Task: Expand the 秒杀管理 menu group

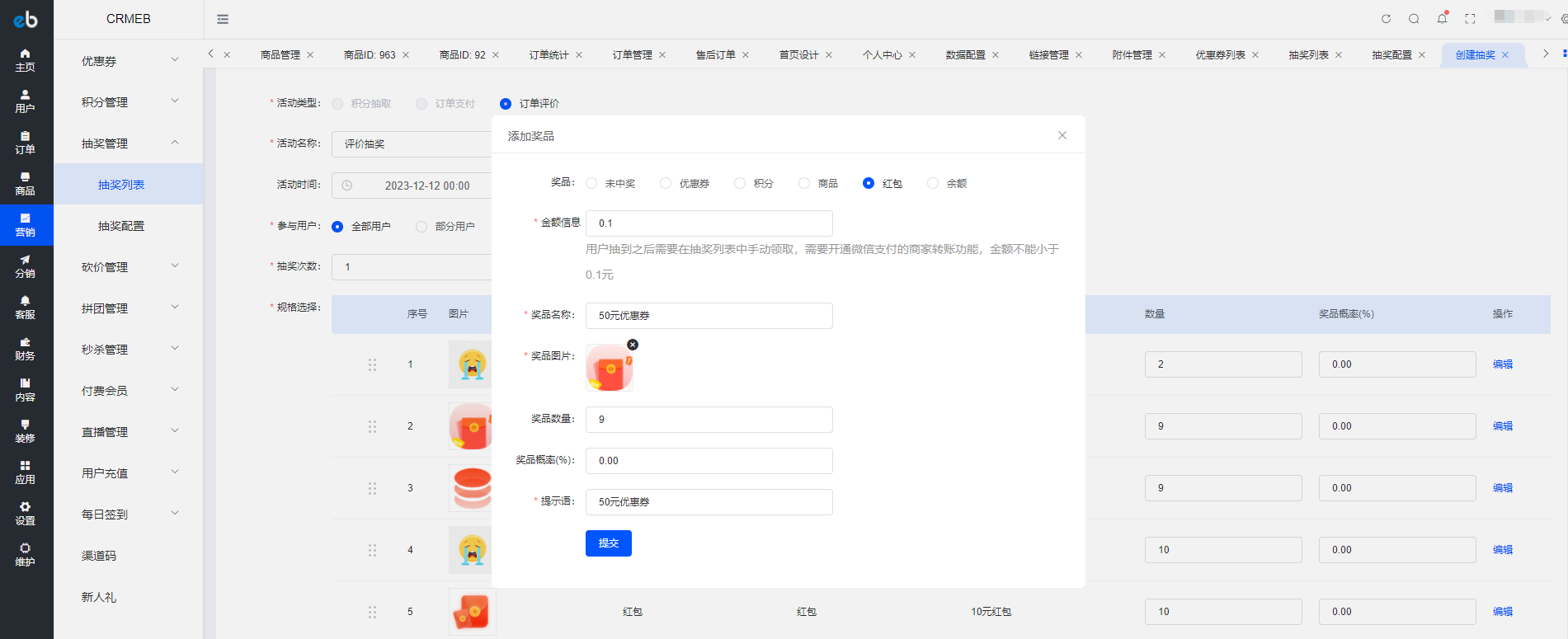Action: (129, 350)
